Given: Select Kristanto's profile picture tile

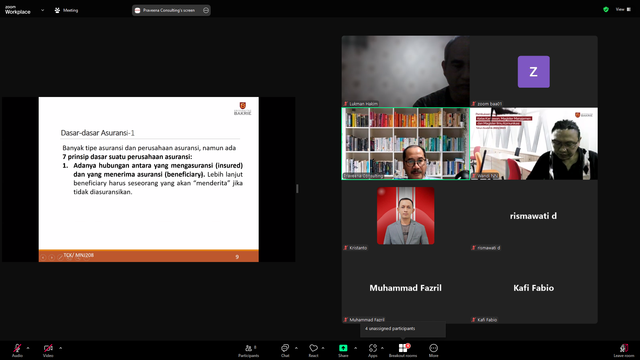Looking at the screenshot, I should pos(406,216).
